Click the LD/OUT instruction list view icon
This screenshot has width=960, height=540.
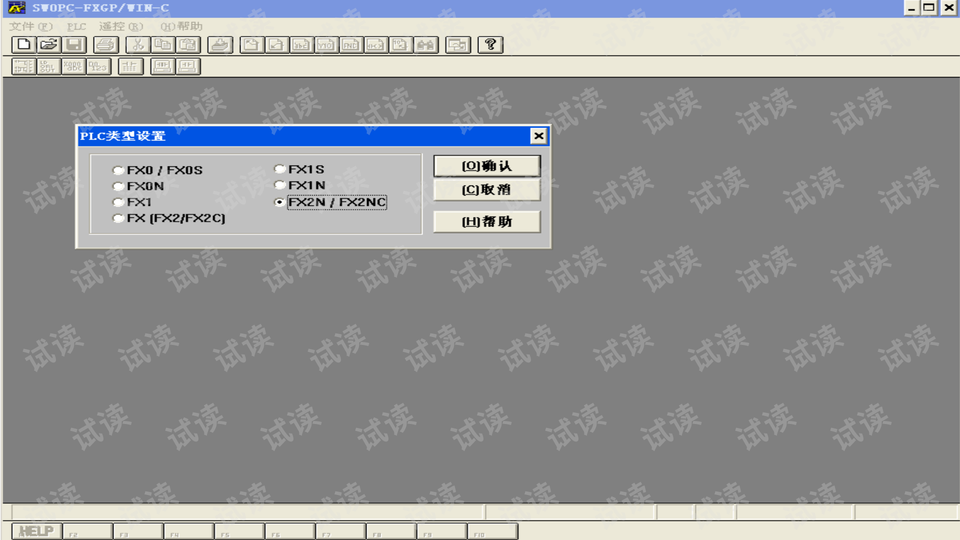(x=48, y=66)
